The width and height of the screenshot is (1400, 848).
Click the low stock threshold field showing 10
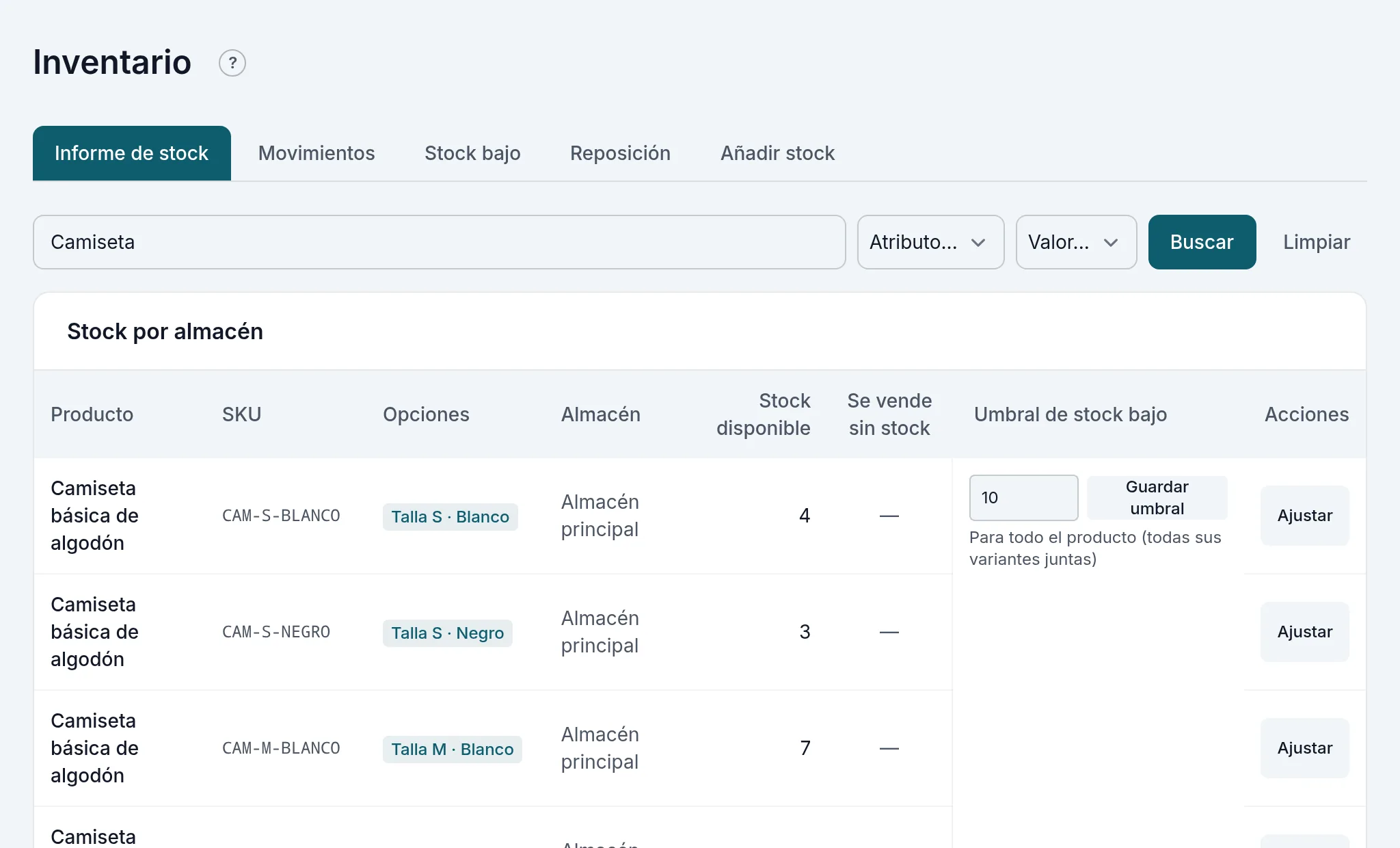coord(1023,498)
